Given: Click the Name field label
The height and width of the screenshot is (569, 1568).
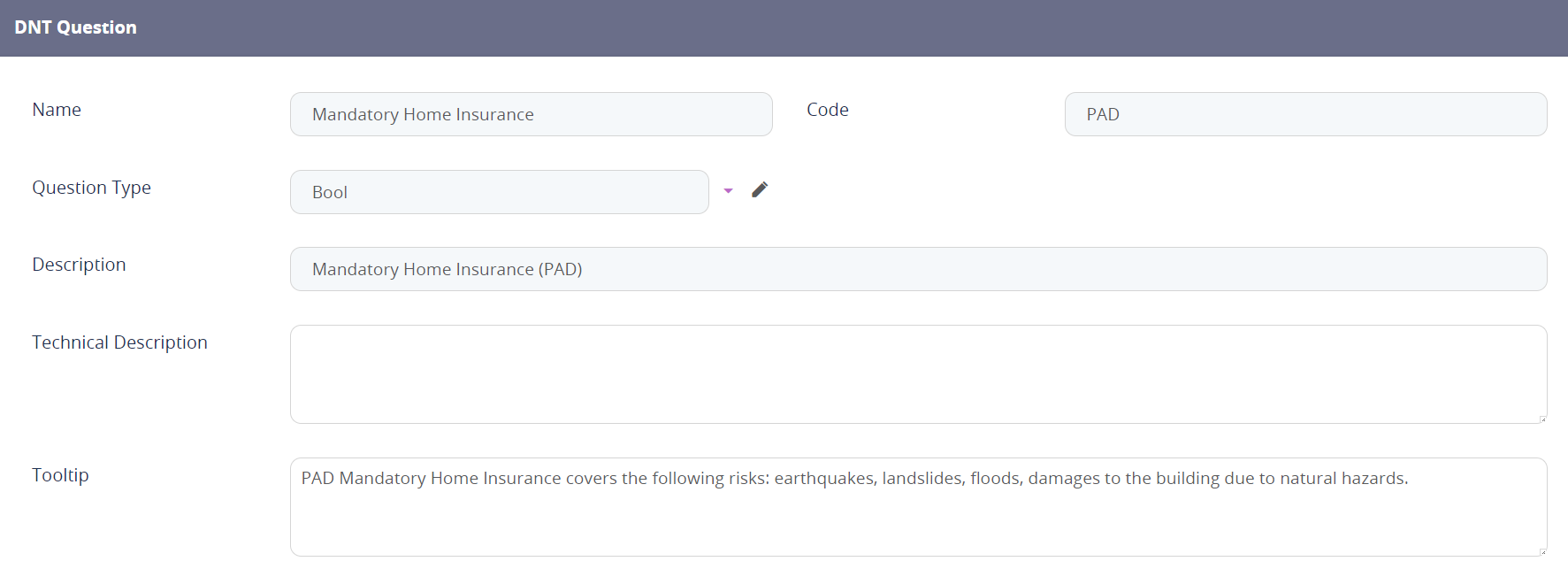Looking at the screenshot, I should pyautogui.click(x=57, y=110).
